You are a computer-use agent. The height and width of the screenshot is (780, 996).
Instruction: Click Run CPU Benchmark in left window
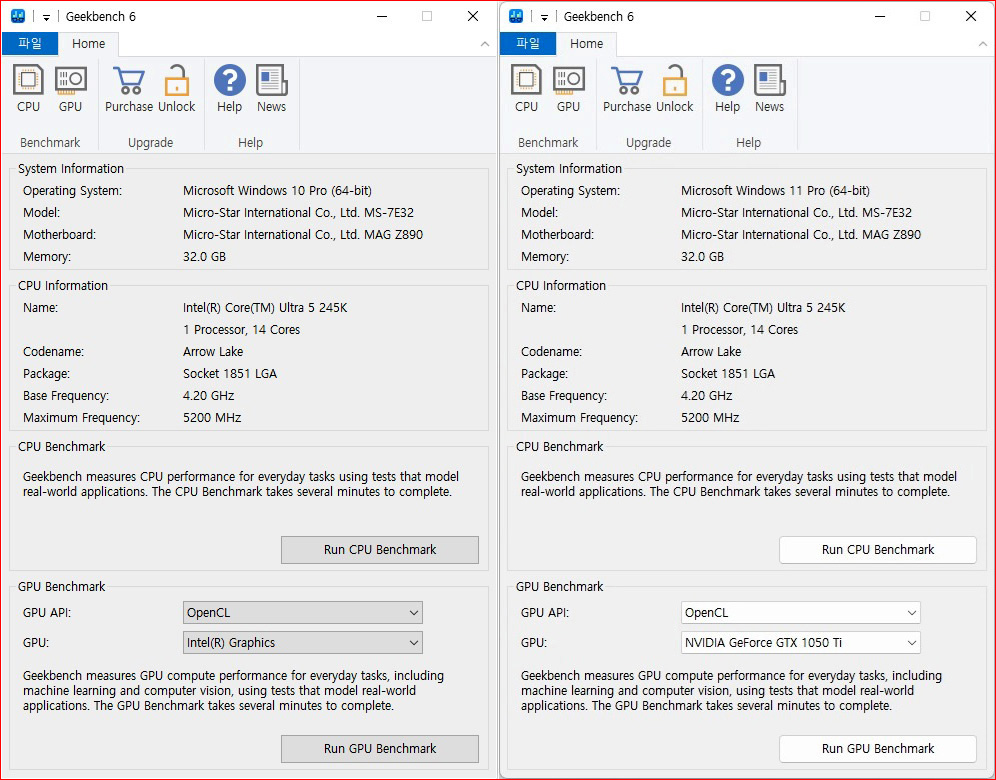[380, 549]
